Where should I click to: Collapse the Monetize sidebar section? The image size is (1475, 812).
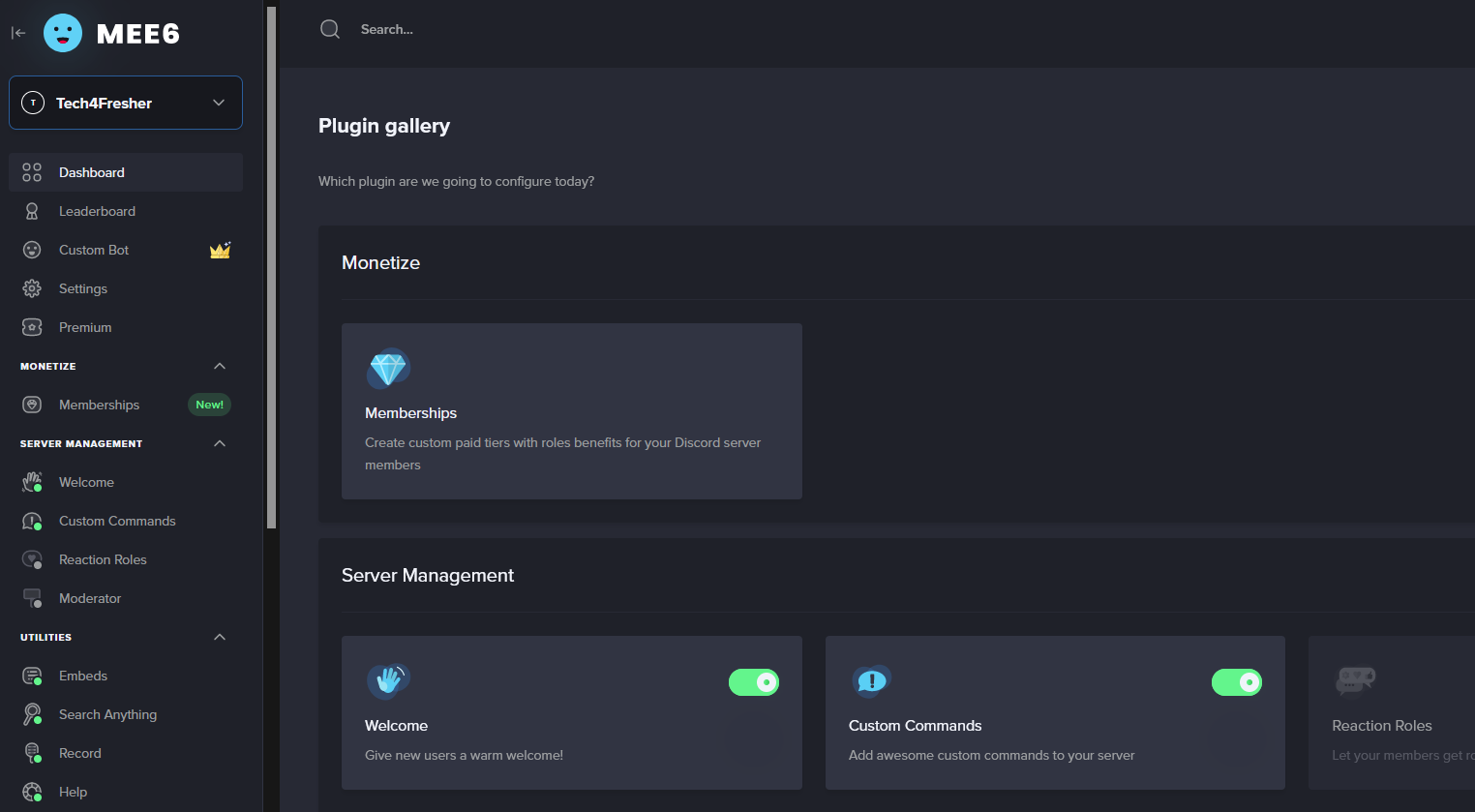220,366
